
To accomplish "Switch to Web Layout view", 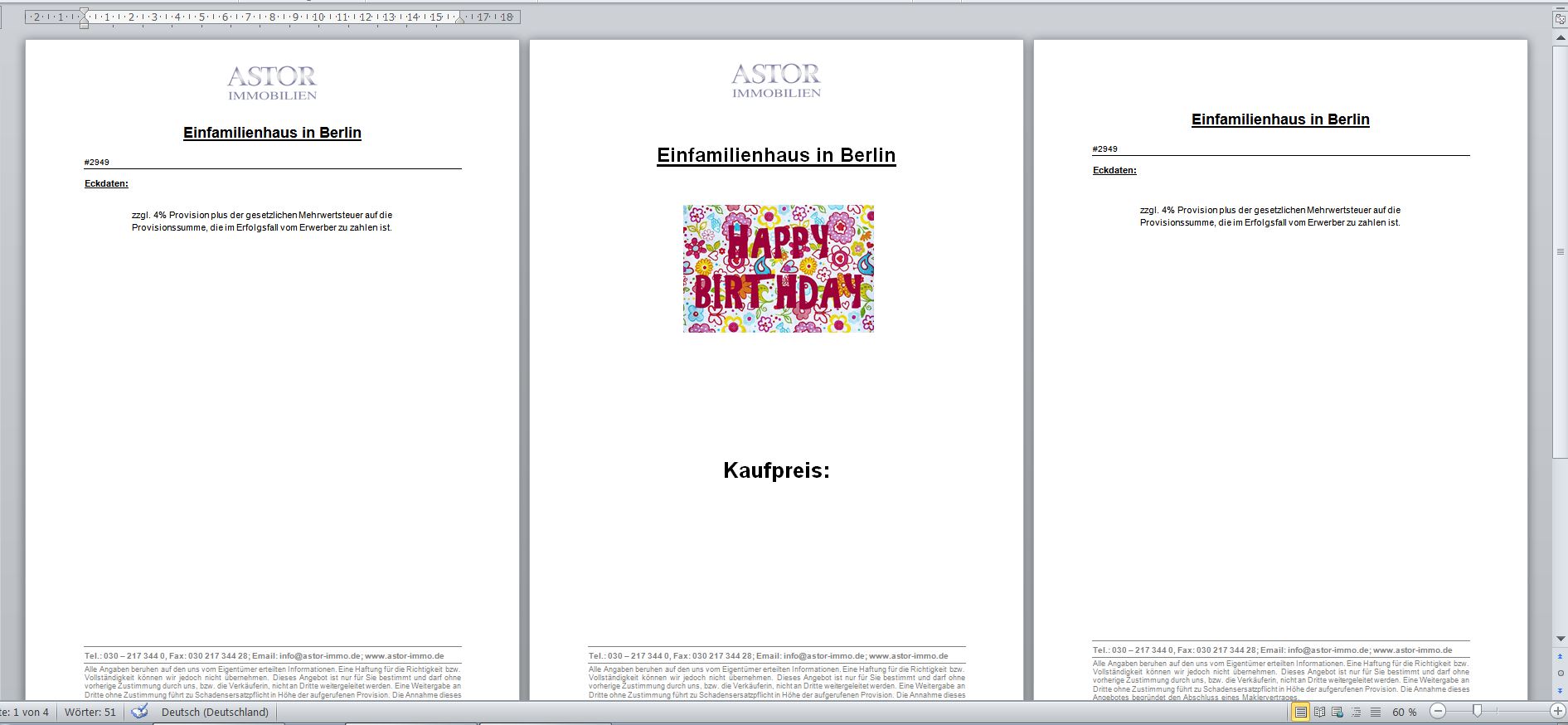I will pos(1337,712).
